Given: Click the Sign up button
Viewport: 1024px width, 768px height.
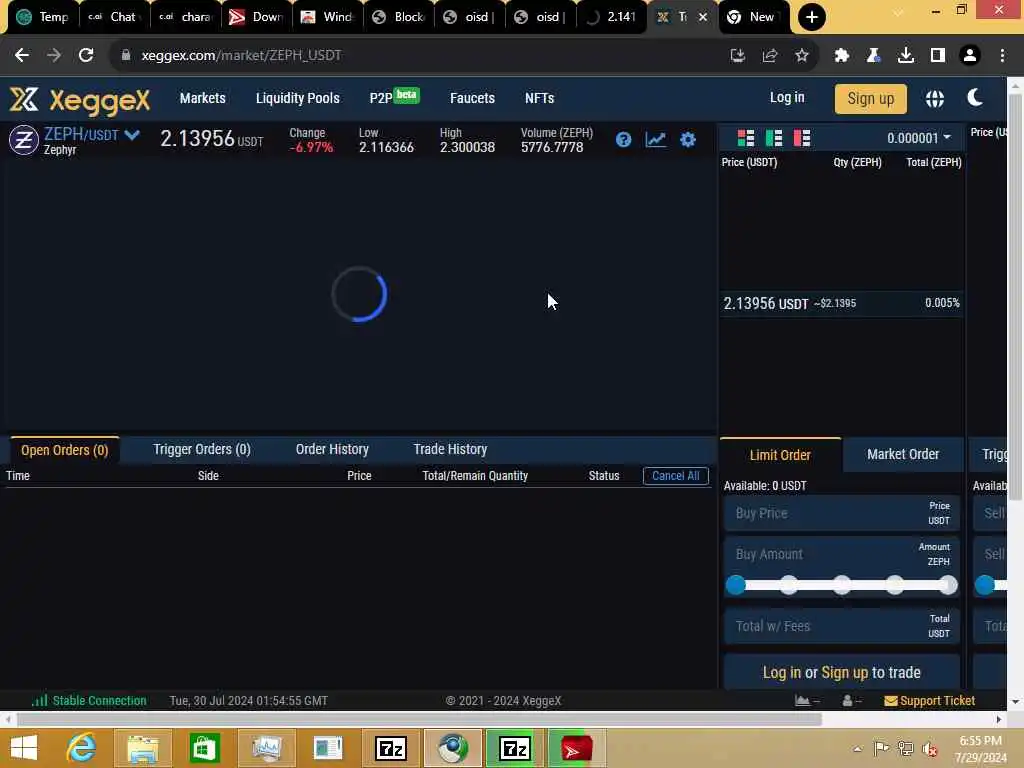Looking at the screenshot, I should tap(871, 99).
